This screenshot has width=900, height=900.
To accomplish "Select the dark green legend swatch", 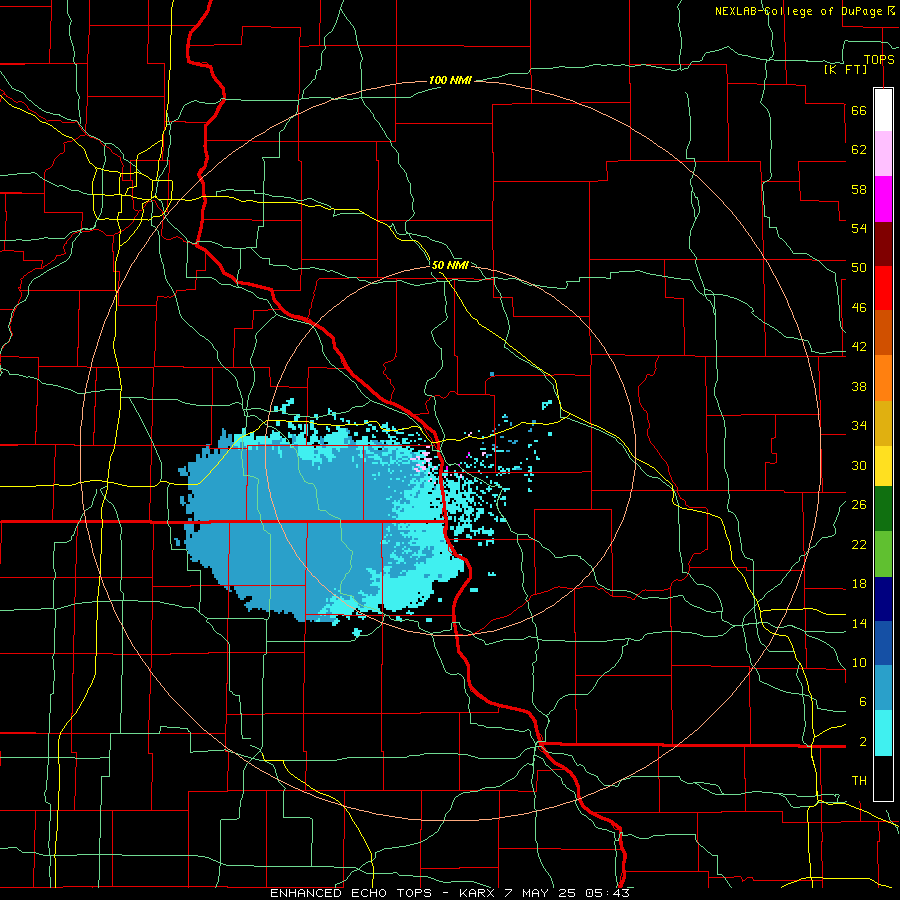I will [883, 509].
